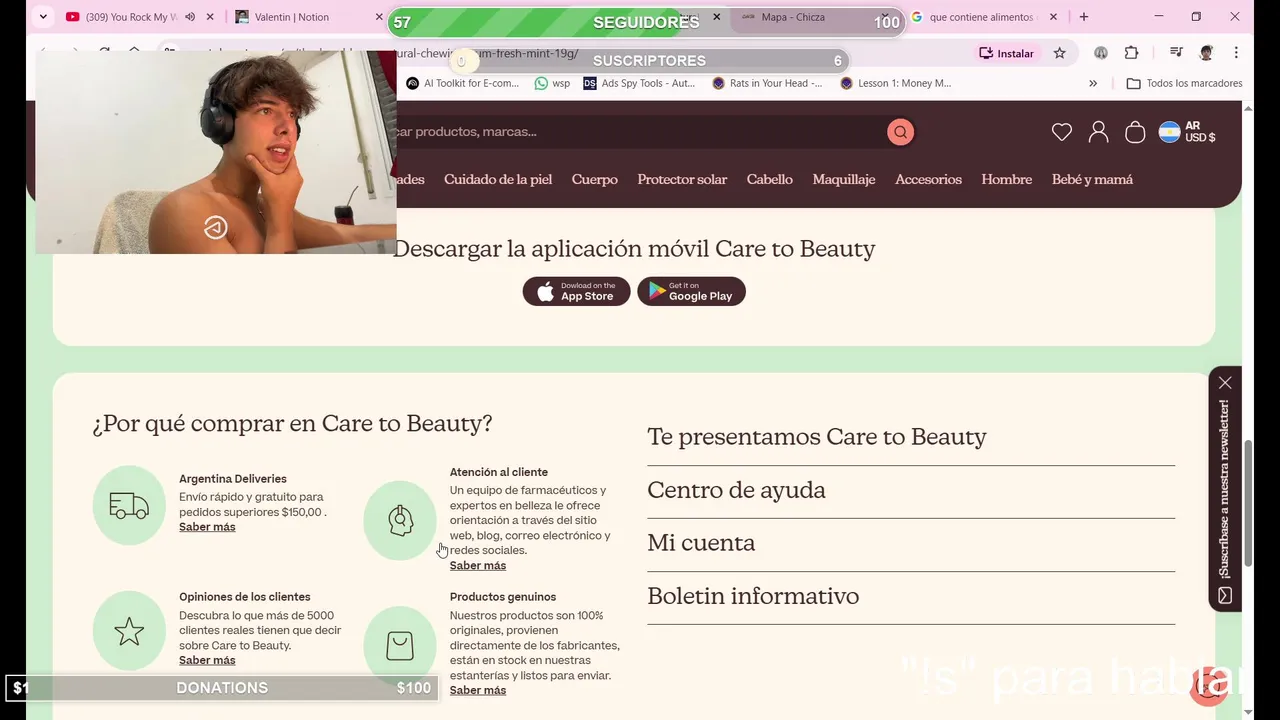The width and height of the screenshot is (1280, 720).
Task: Close the You Rock My World tab
Action: [210, 17]
